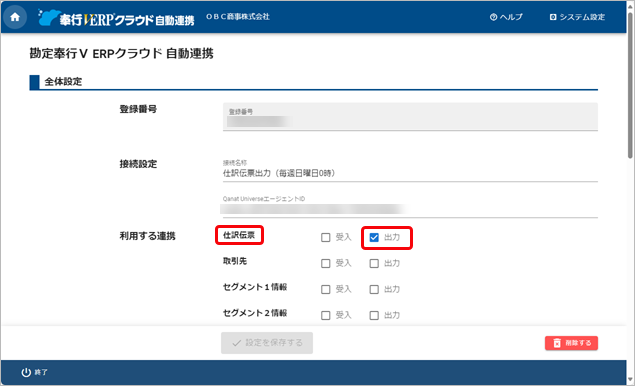Enable 取引先 出力 checkbox
This screenshot has width=635, height=386.
pyautogui.click(x=374, y=263)
